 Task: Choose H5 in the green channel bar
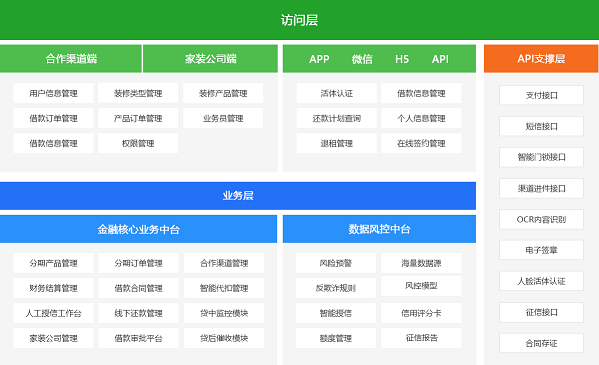click(402, 59)
